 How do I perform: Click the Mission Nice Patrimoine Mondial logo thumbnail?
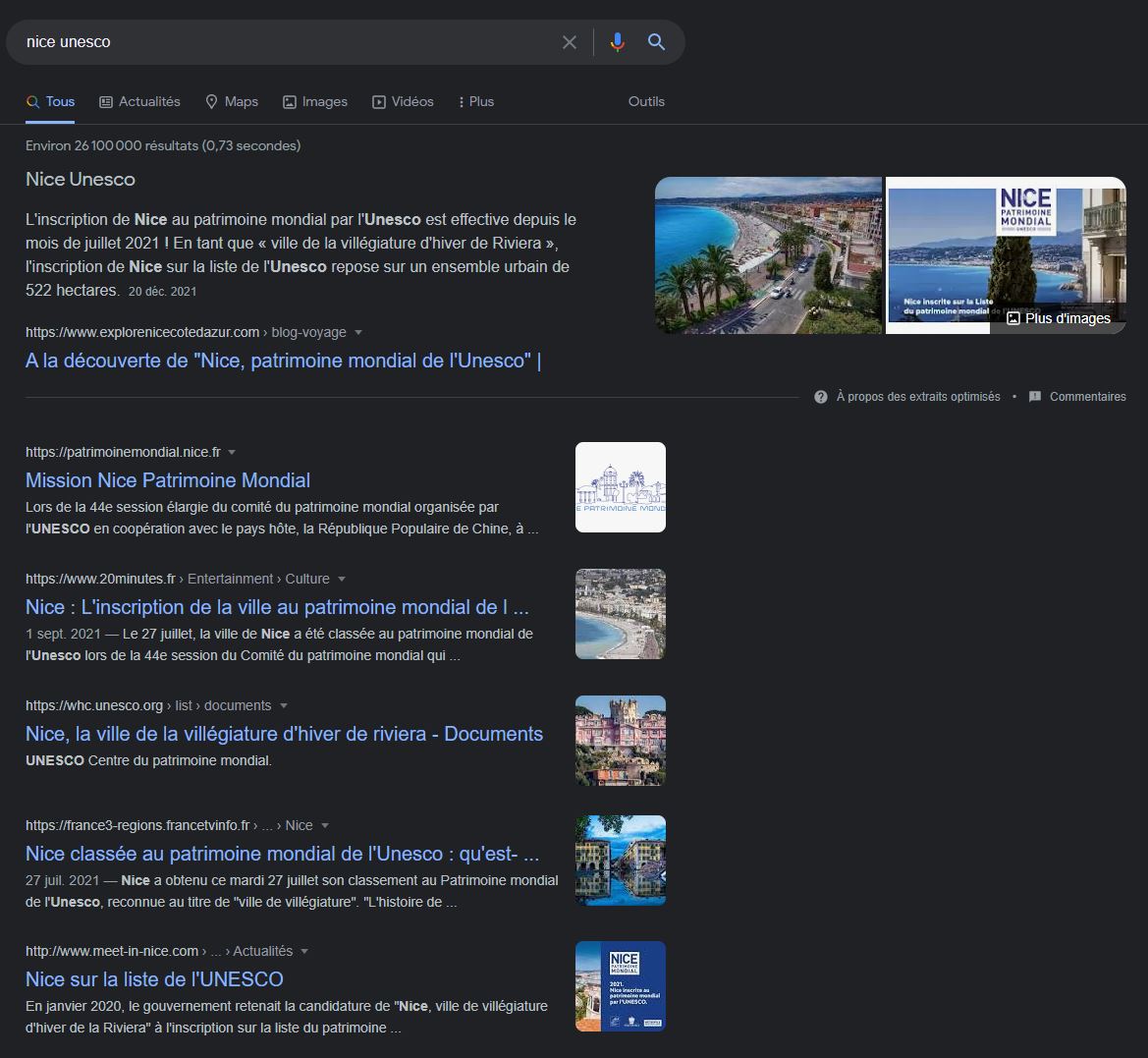pos(620,487)
